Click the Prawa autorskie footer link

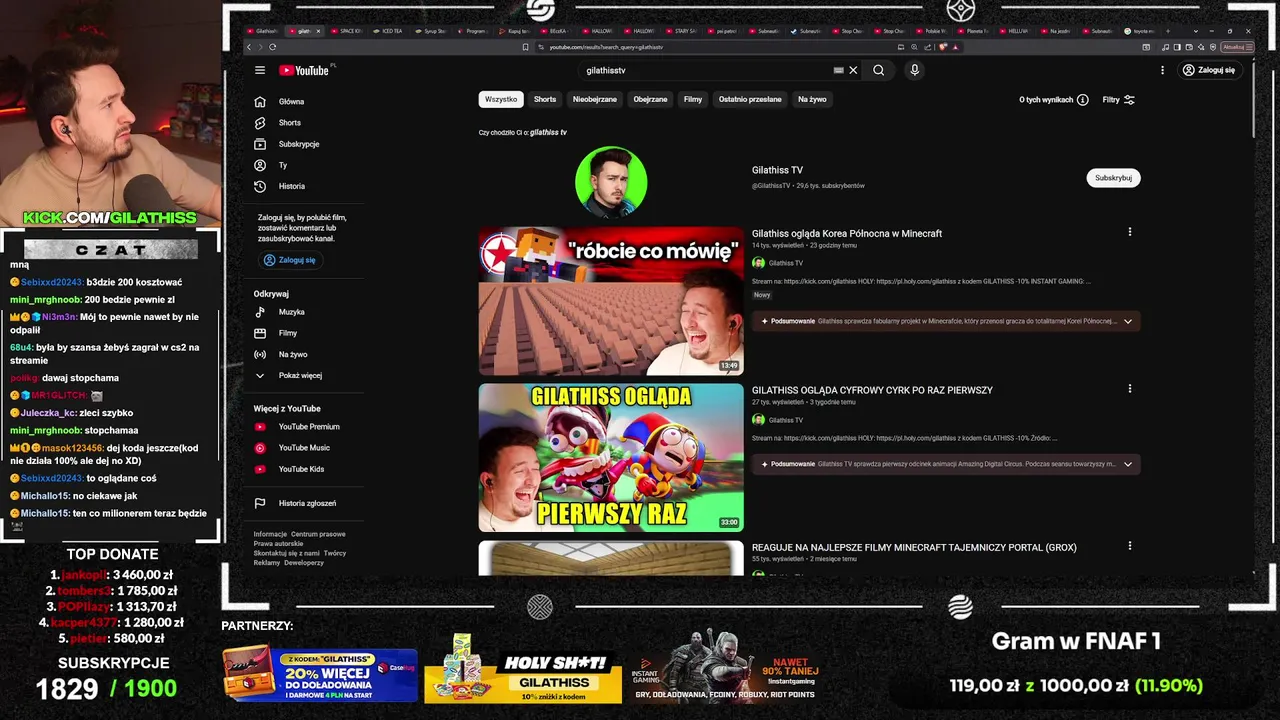[x=278, y=543]
